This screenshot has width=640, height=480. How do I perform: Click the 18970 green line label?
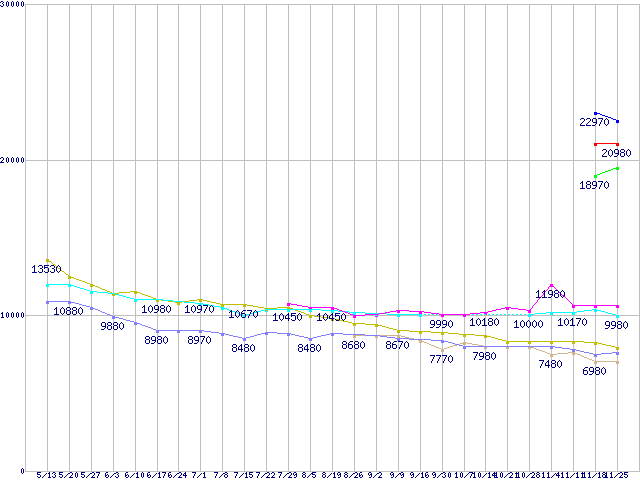point(594,185)
